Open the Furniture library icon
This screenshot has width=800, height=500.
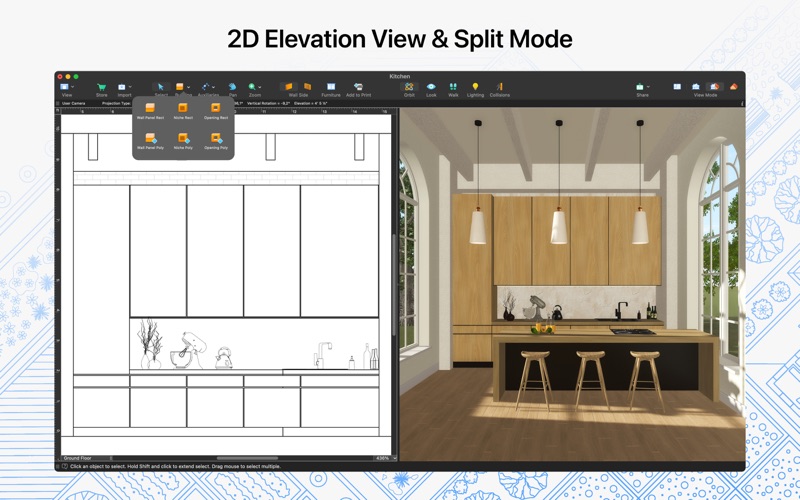pyautogui.click(x=331, y=87)
